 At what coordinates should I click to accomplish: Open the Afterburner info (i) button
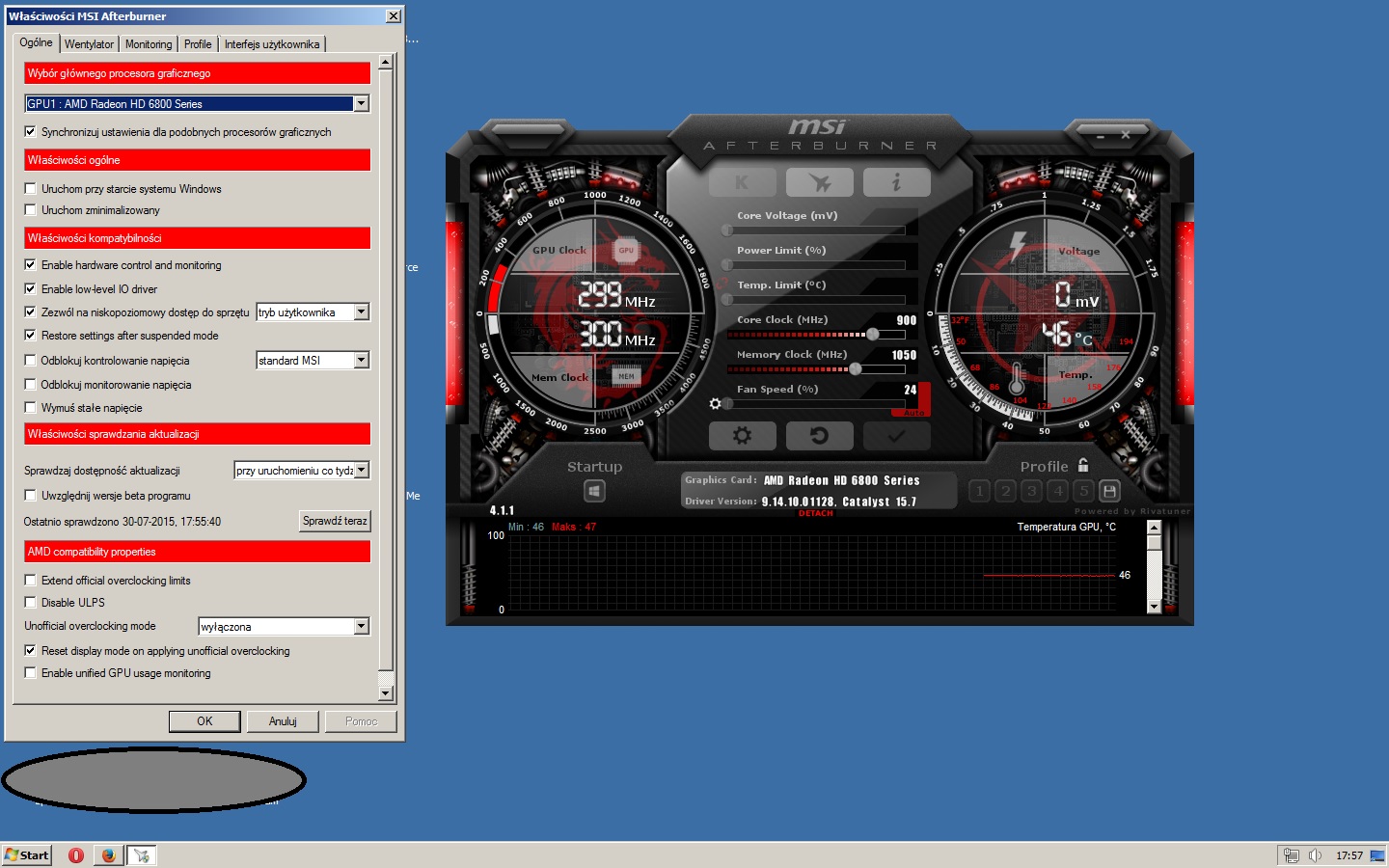[x=896, y=182]
